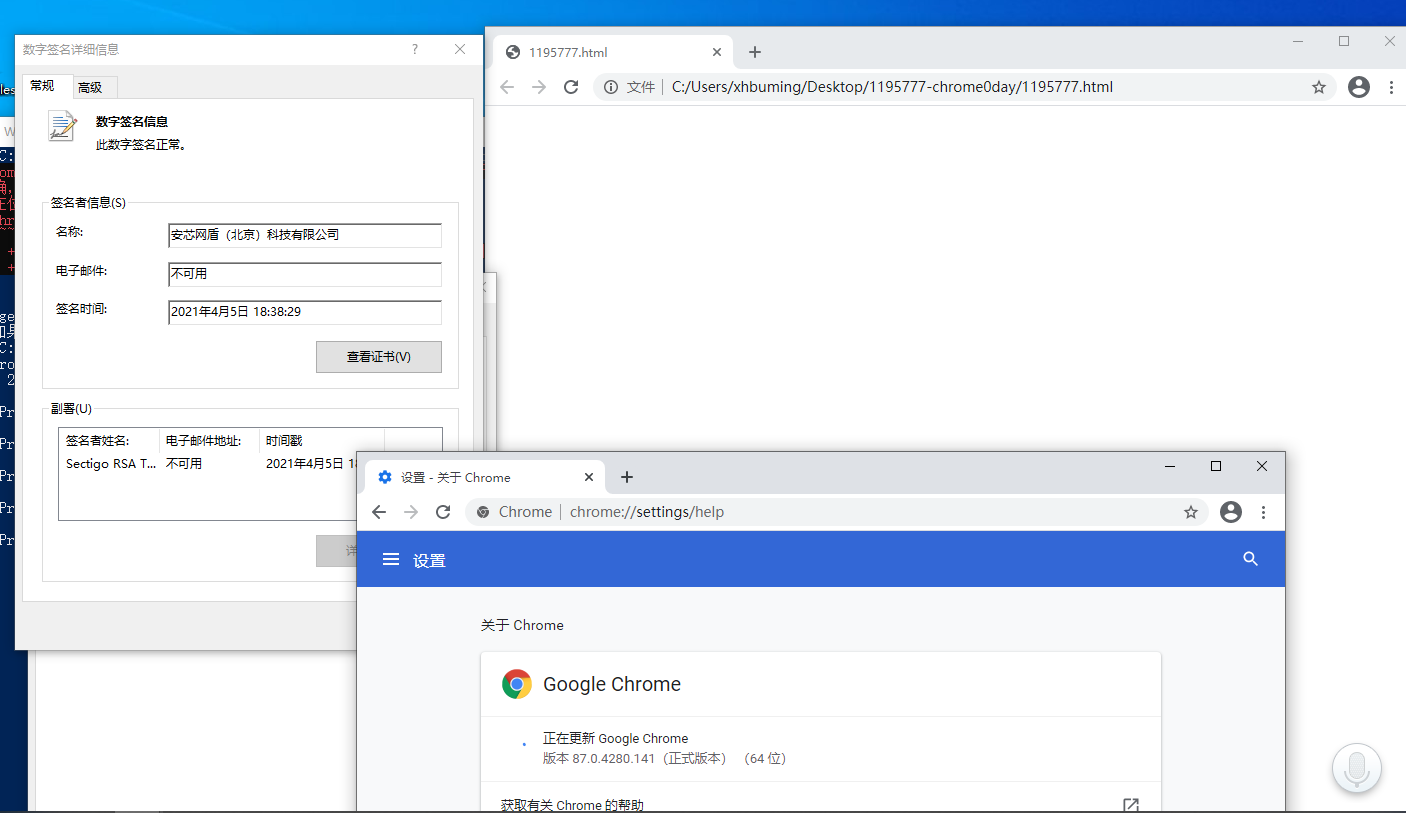Click the chrome://settings/help address bar
Image resolution: width=1406 pixels, height=813 pixels.
point(837,512)
